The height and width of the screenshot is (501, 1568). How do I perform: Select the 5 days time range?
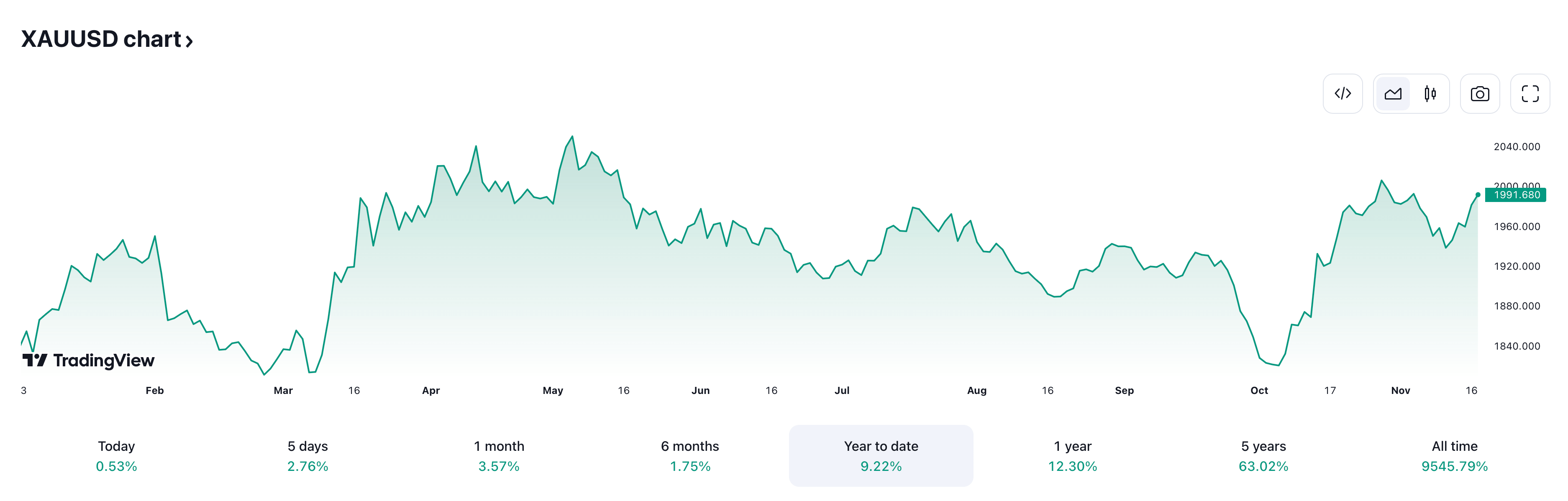(x=307, y=455)
